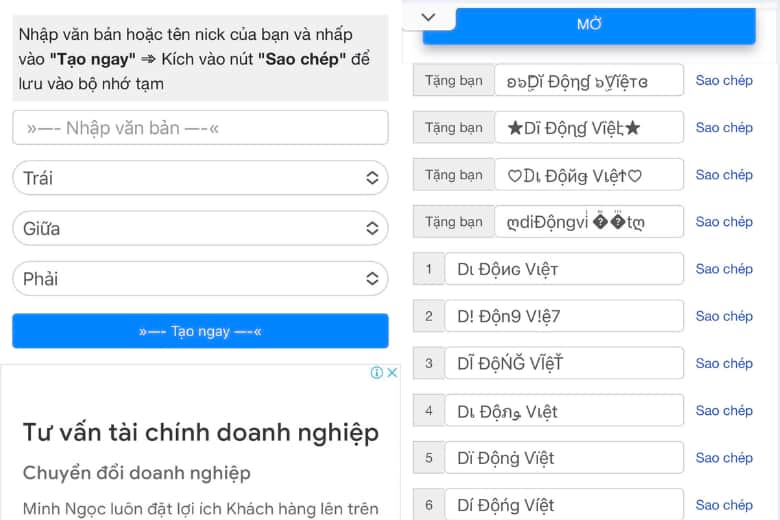This screenshot has height=520, width=780.
Task: Click Sao chép for result 3
Action: click(724, 364)
